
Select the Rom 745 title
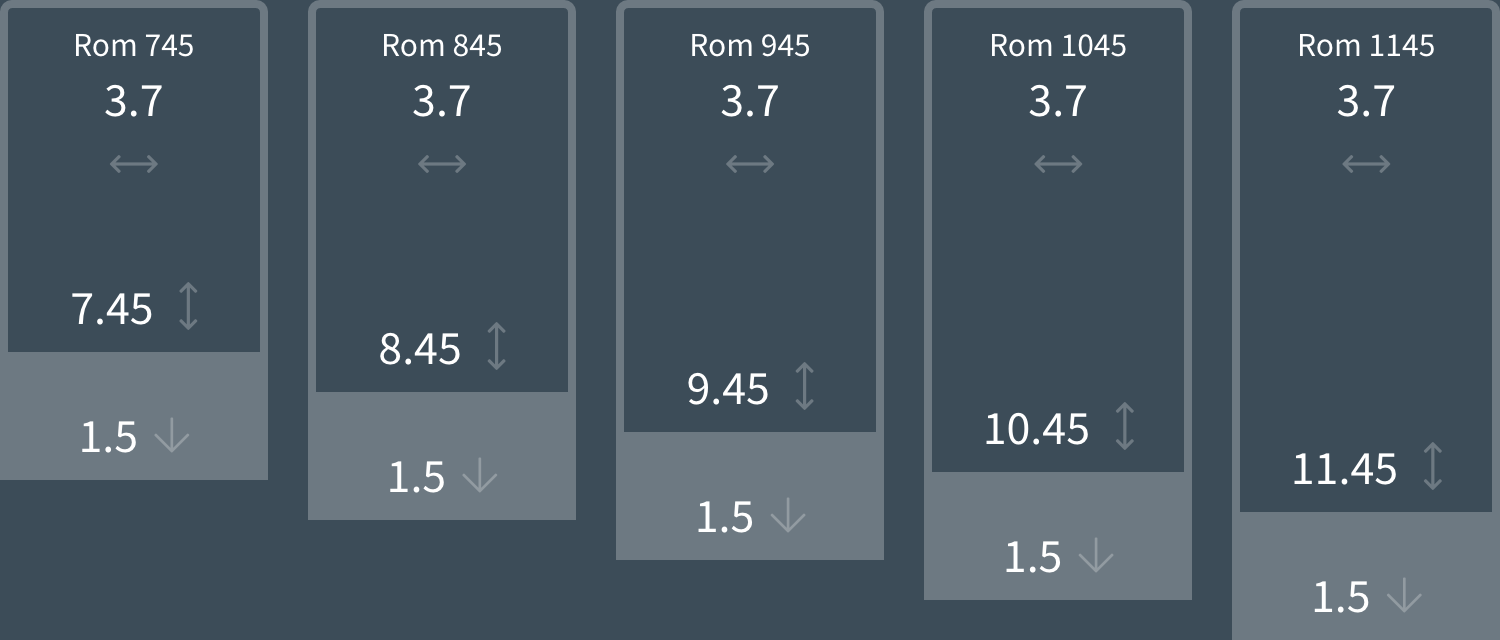point(134,45)
